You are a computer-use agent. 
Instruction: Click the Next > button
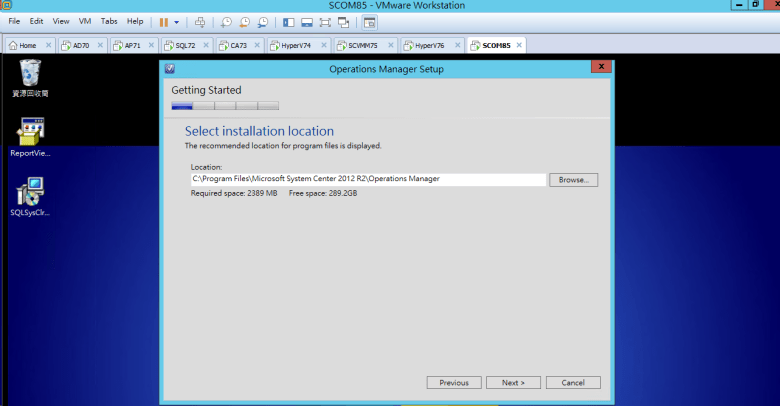[513, 382]
